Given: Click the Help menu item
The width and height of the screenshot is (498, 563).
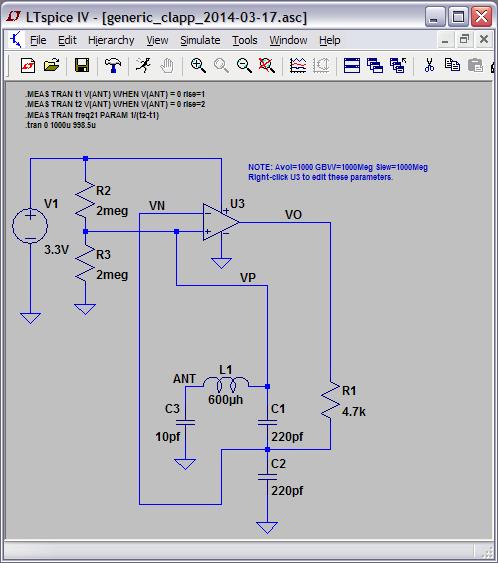Looking at the screenshot, I should point(330,40).
